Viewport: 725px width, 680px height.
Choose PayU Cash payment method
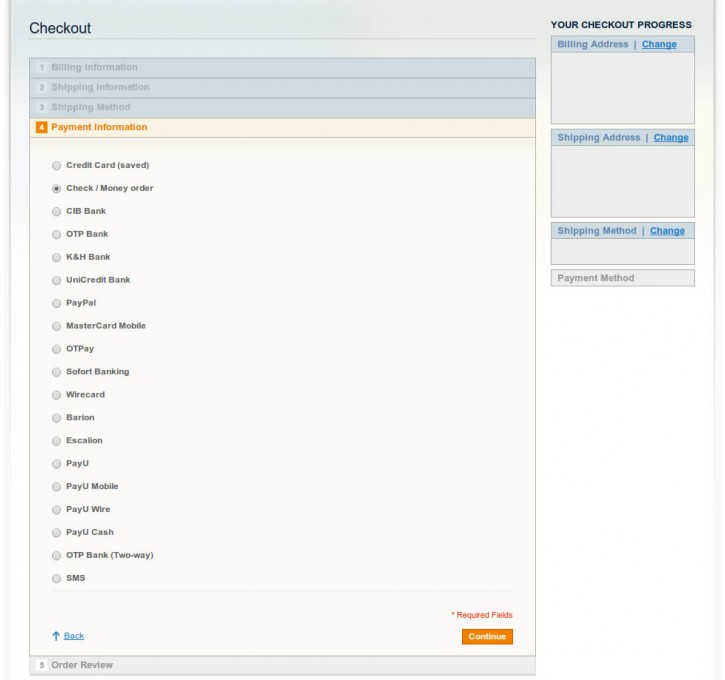[x=56, y=533]
